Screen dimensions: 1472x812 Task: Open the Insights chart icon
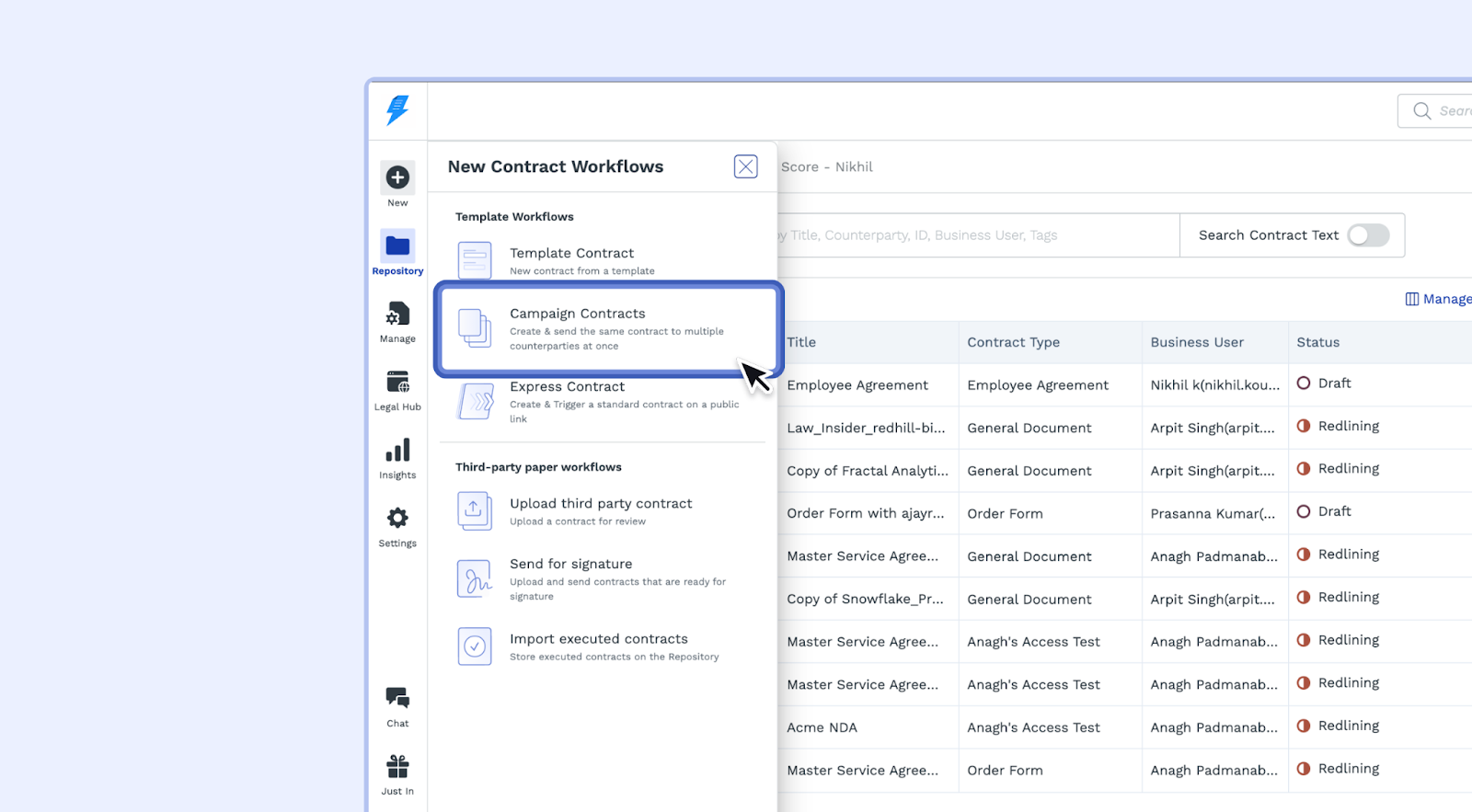pyautogui.click(x=397, y=452)
